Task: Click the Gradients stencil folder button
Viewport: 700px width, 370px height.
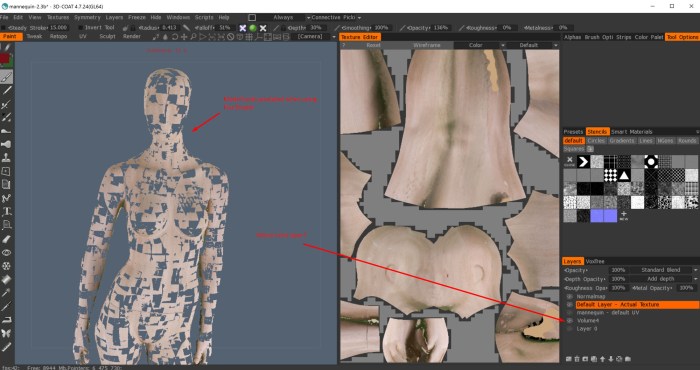Action: click(x=621, y=141)
